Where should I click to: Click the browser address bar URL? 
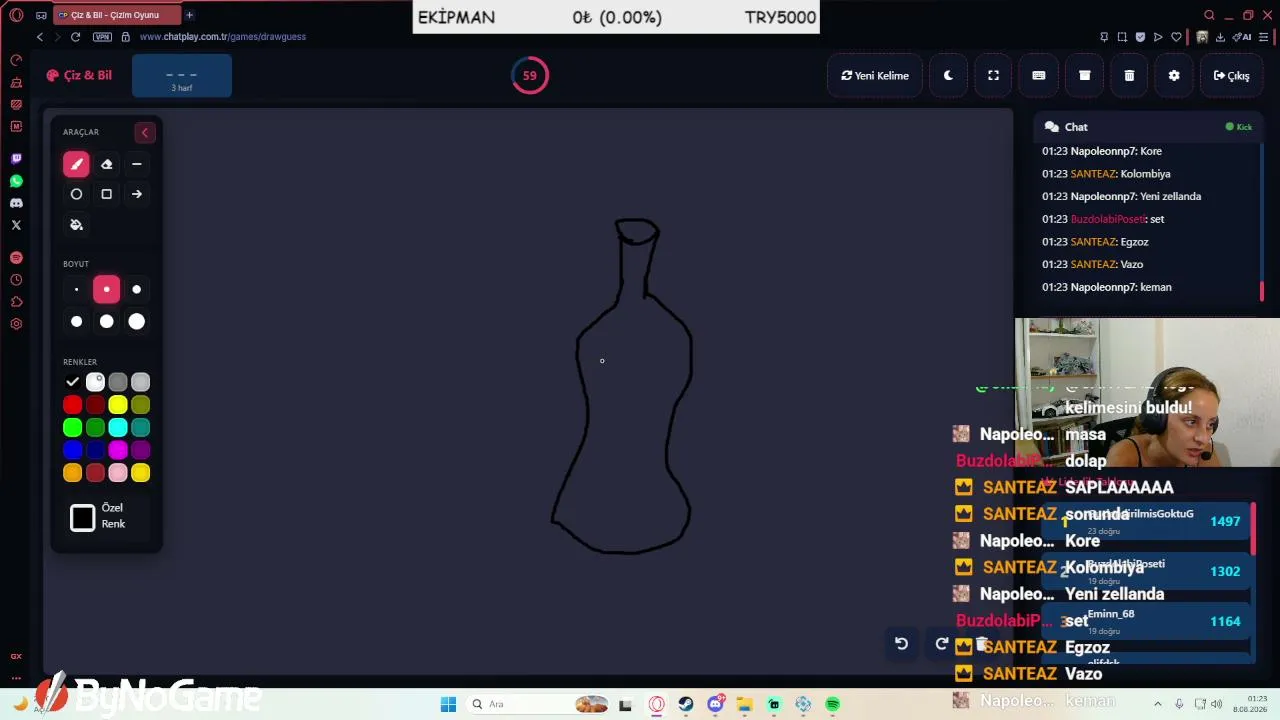223,37
